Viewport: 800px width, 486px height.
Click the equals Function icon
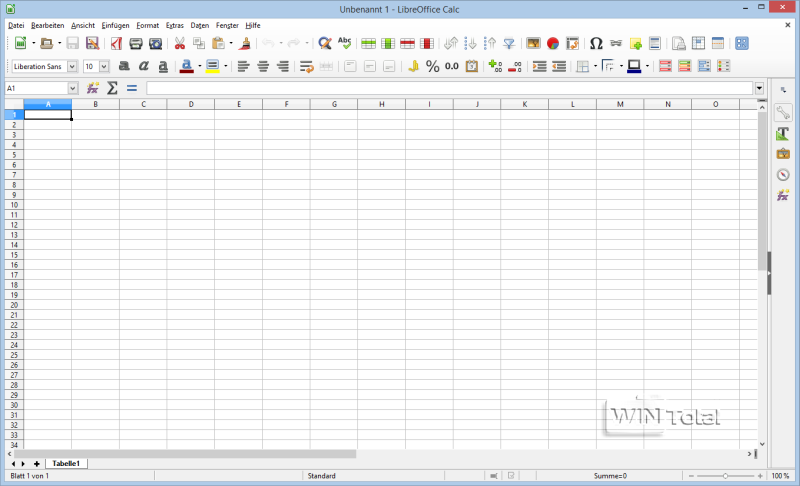click(132, 88)
